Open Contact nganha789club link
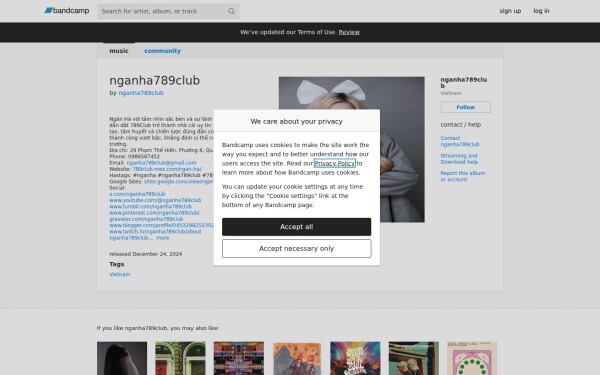The image size is (600, 375). (x=460, y=141)
